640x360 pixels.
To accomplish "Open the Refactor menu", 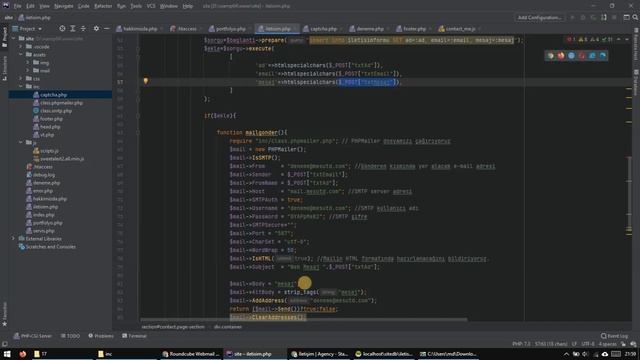I will [x=103, y=6].
